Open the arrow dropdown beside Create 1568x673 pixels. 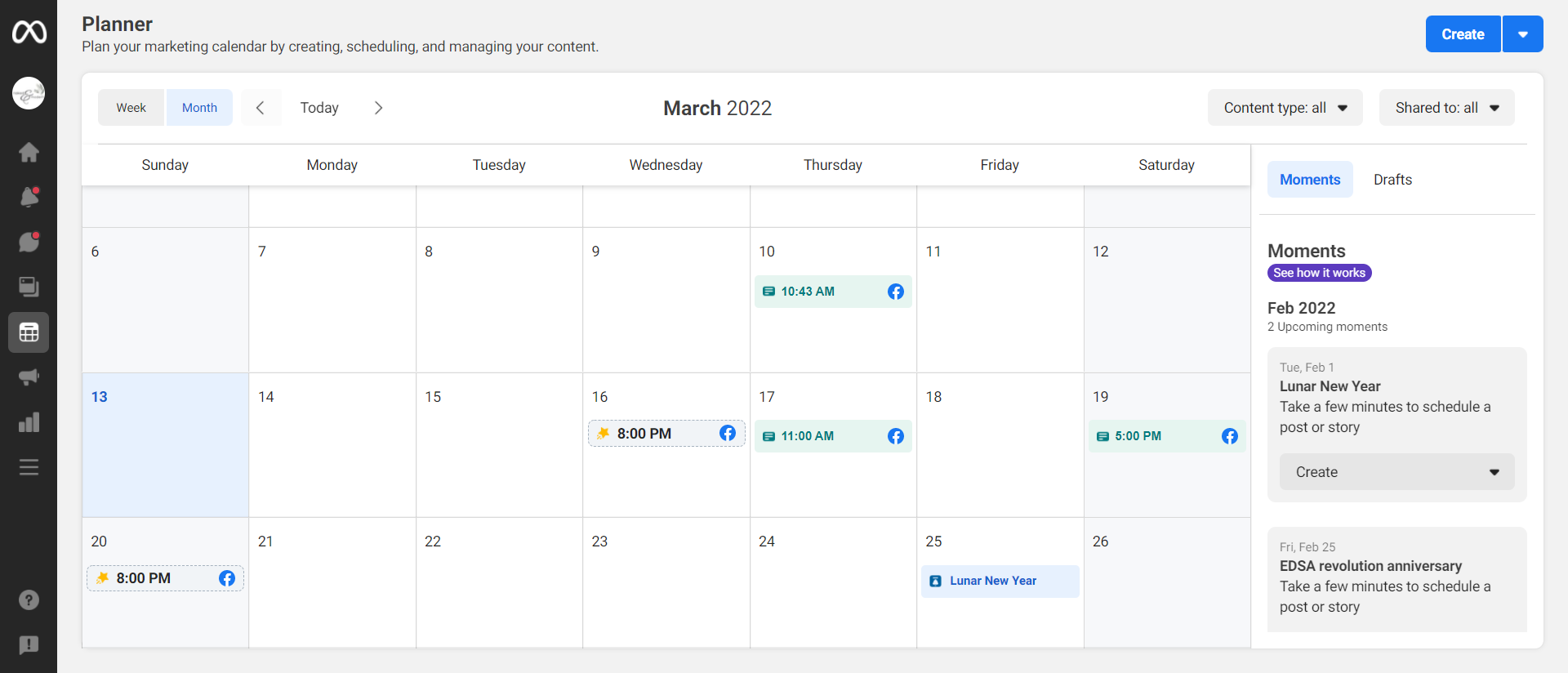1522,34
